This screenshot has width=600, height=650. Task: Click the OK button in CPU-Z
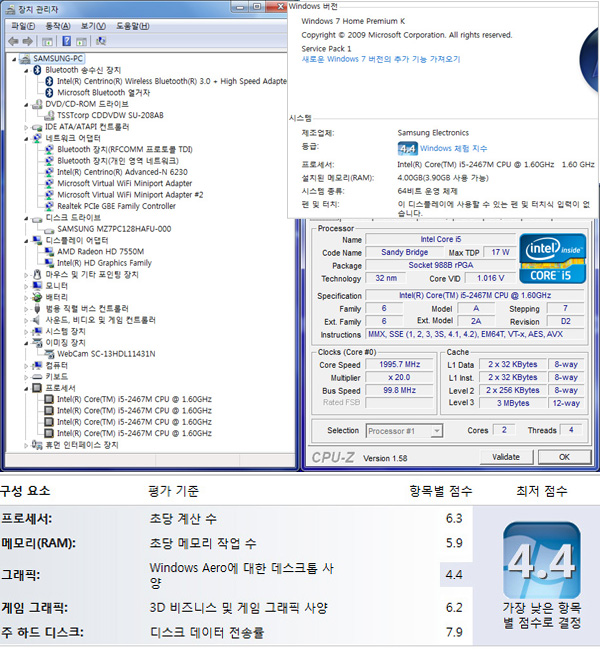coord(564,457)
